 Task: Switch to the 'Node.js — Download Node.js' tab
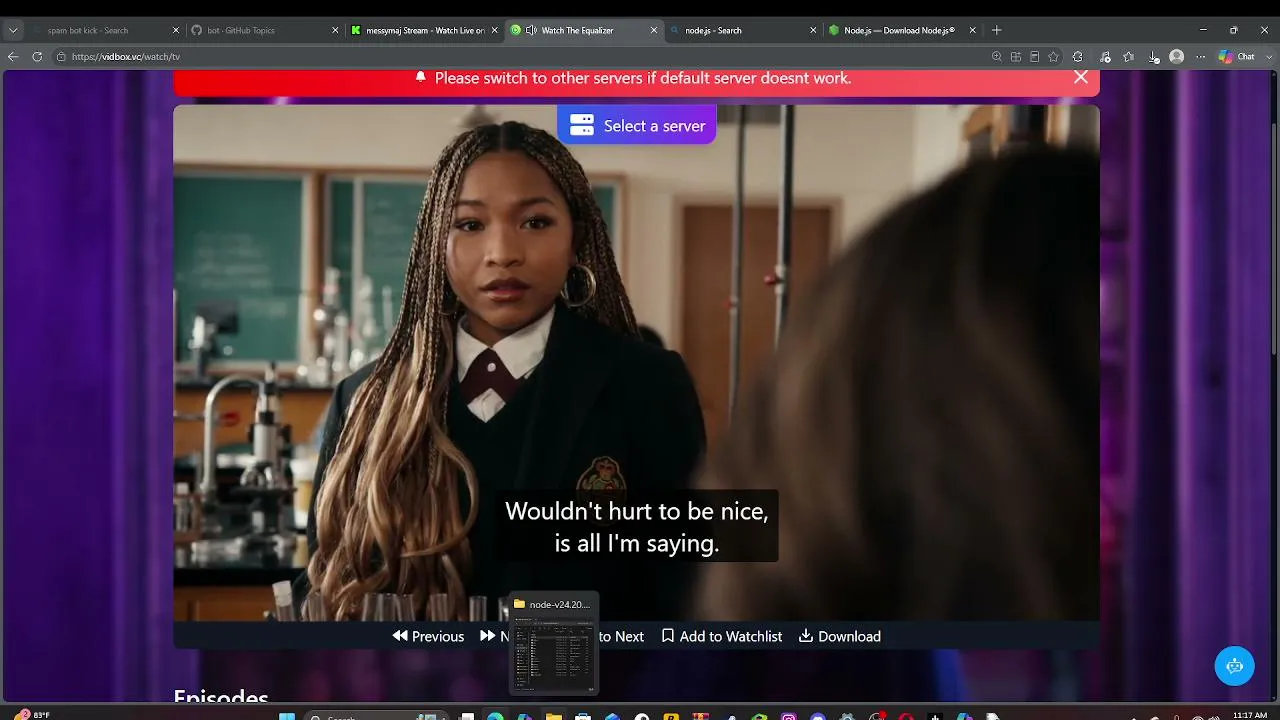click(x=901, y=30)
